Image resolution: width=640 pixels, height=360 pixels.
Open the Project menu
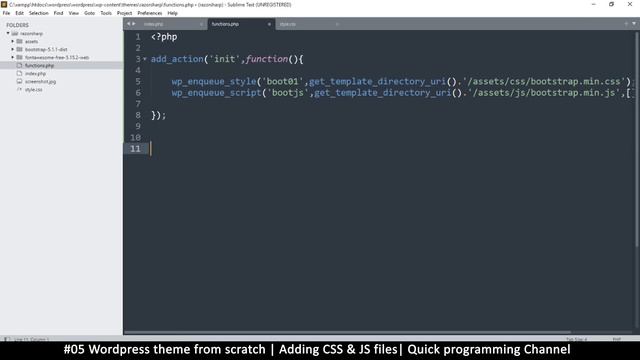coord(124,13)
